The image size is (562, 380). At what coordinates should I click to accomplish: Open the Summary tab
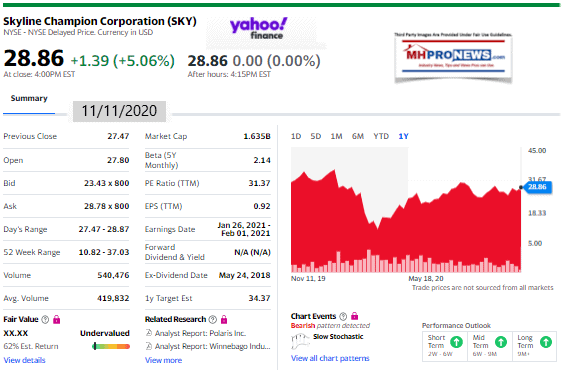pos(29,98)
